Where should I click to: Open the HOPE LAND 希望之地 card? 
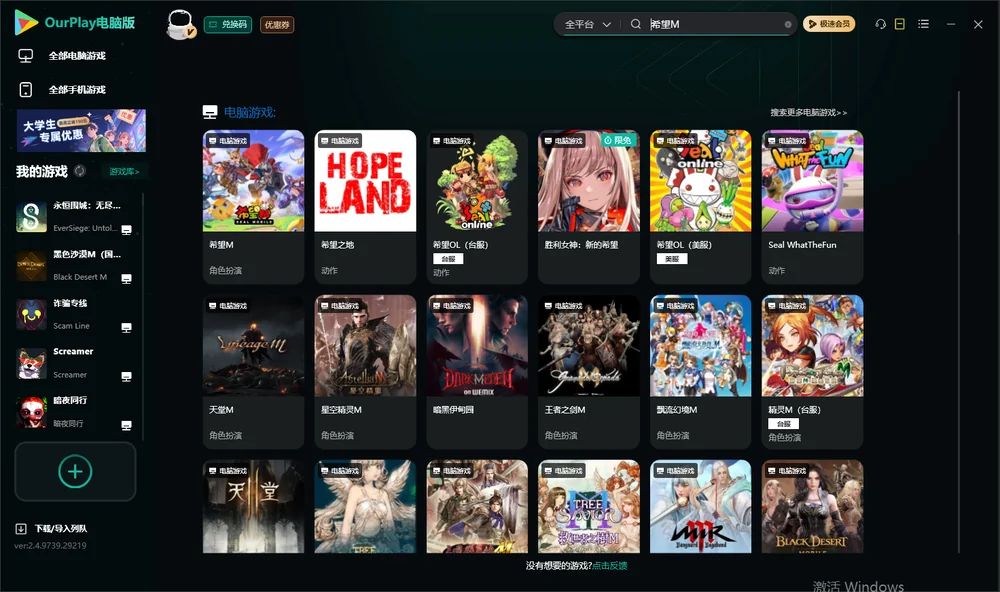pyautogui.click(x=365, y=207)
